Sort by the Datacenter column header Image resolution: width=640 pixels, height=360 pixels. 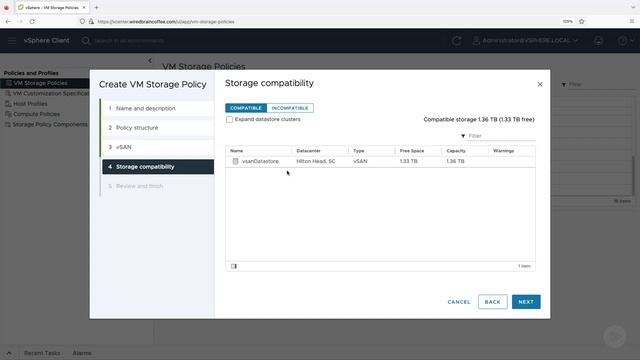[308, 151]
